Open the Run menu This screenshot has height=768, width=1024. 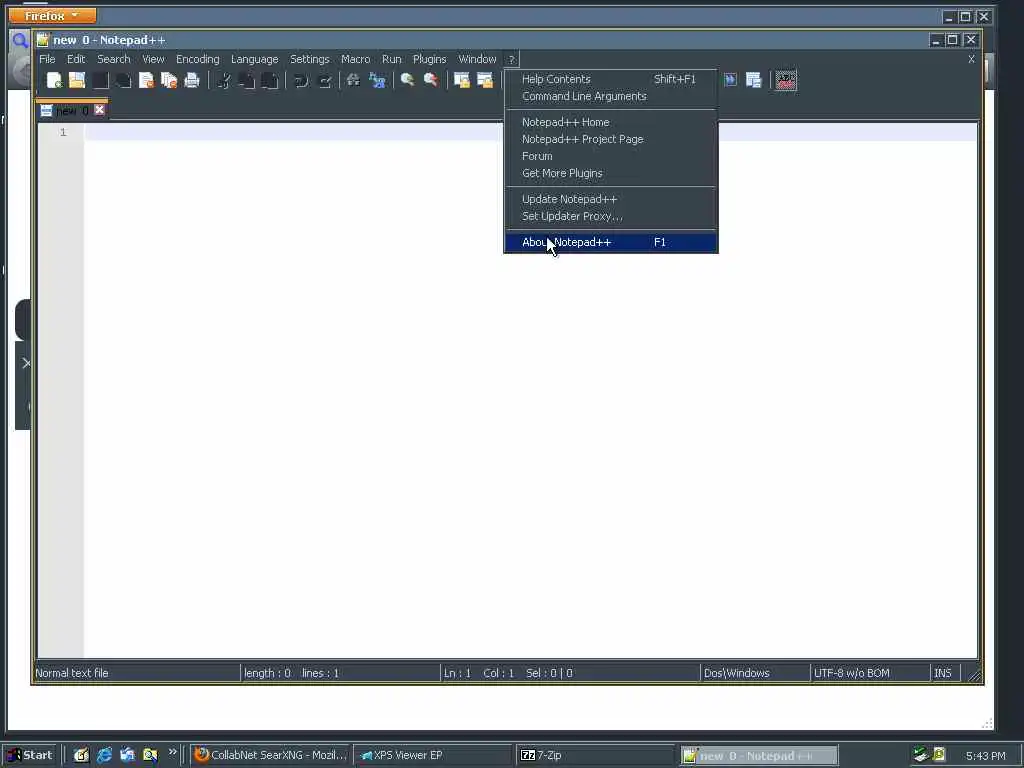pyautogui.click(x=392, y=59)
